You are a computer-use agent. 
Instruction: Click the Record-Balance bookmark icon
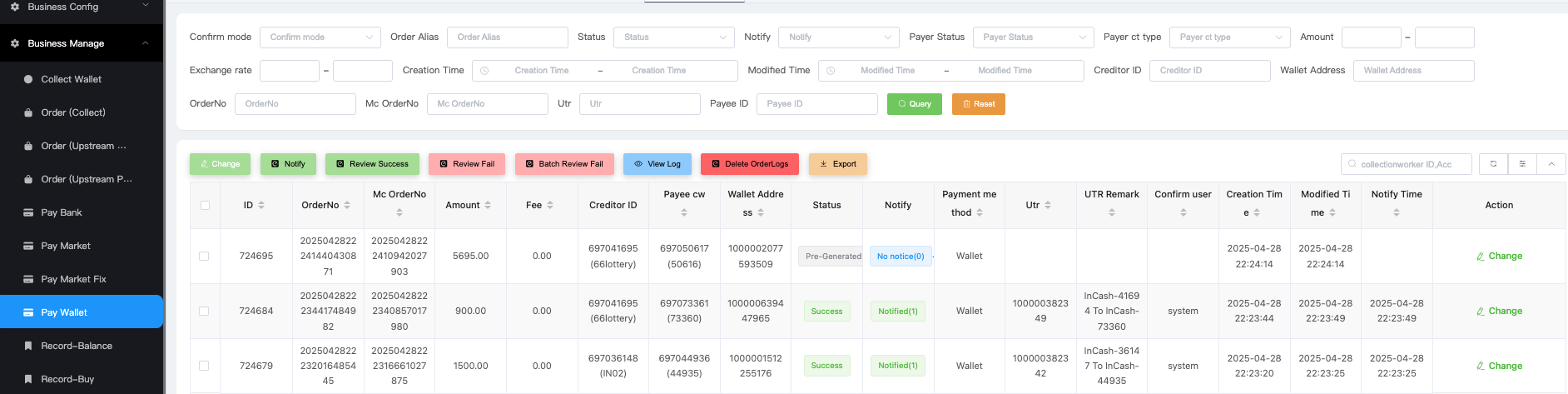[x=28, y=346]
